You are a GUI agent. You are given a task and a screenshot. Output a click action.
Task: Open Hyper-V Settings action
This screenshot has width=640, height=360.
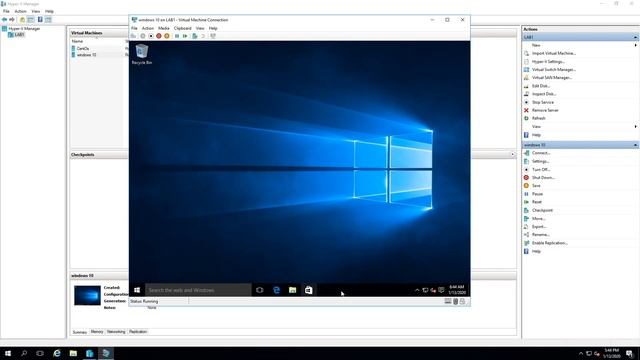(x=548, y=62)
